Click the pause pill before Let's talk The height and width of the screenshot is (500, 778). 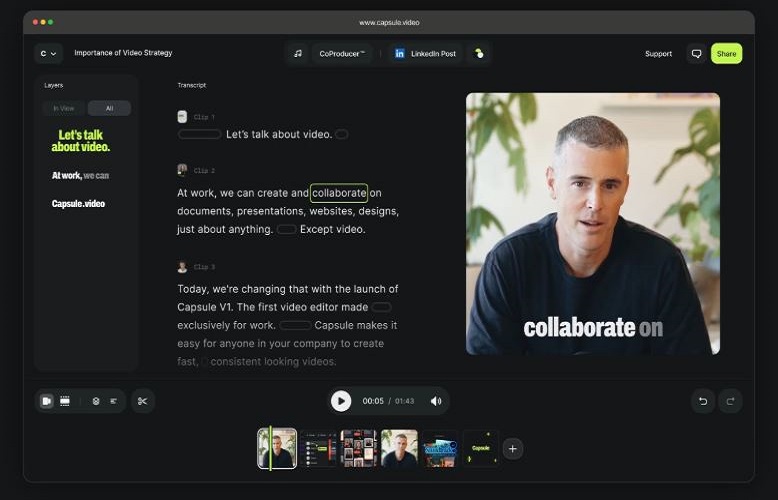199,134
